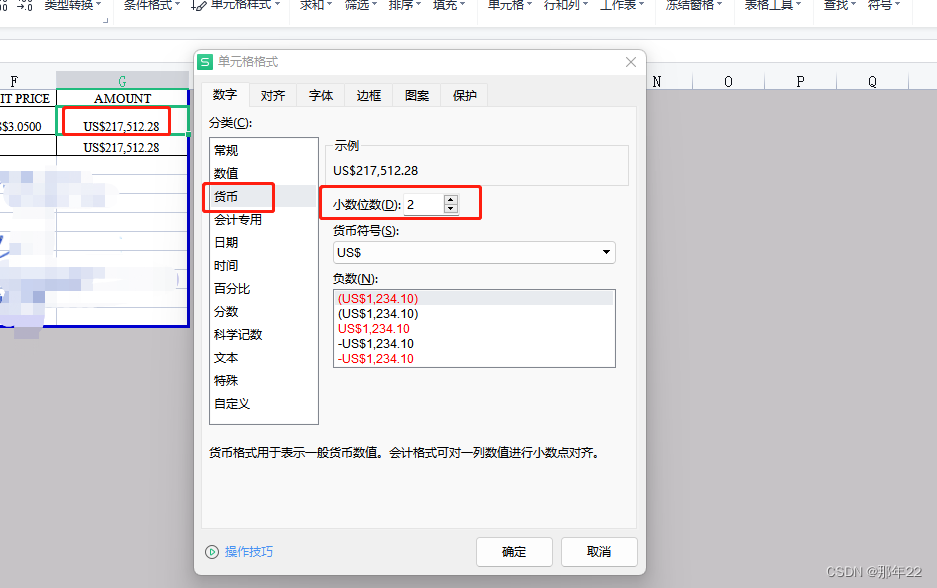The height and width of the screenshot is (588, 937).
Task: Switch to the 边框 tab
Action: coord(368,95)
